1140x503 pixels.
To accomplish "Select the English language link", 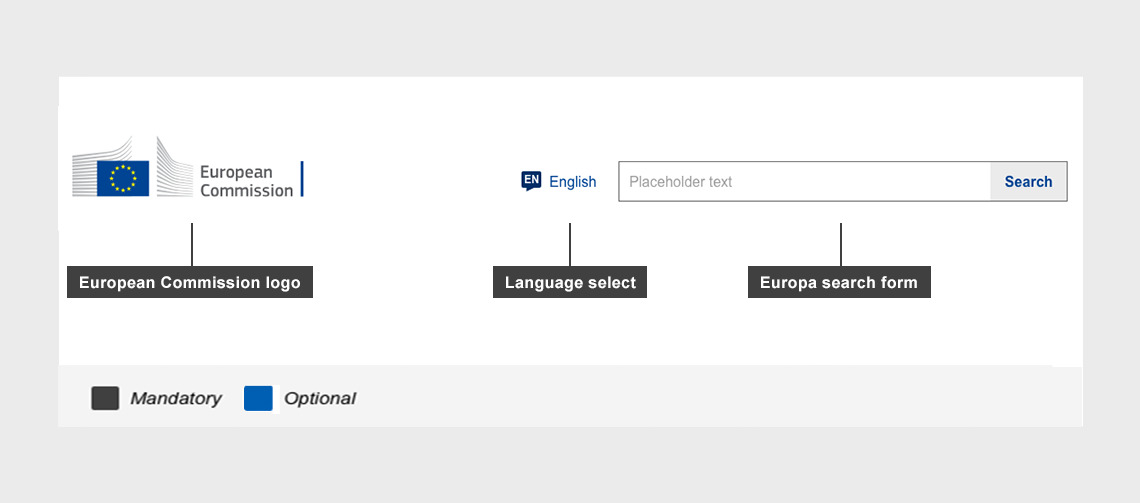I will (x=572, y=182).
